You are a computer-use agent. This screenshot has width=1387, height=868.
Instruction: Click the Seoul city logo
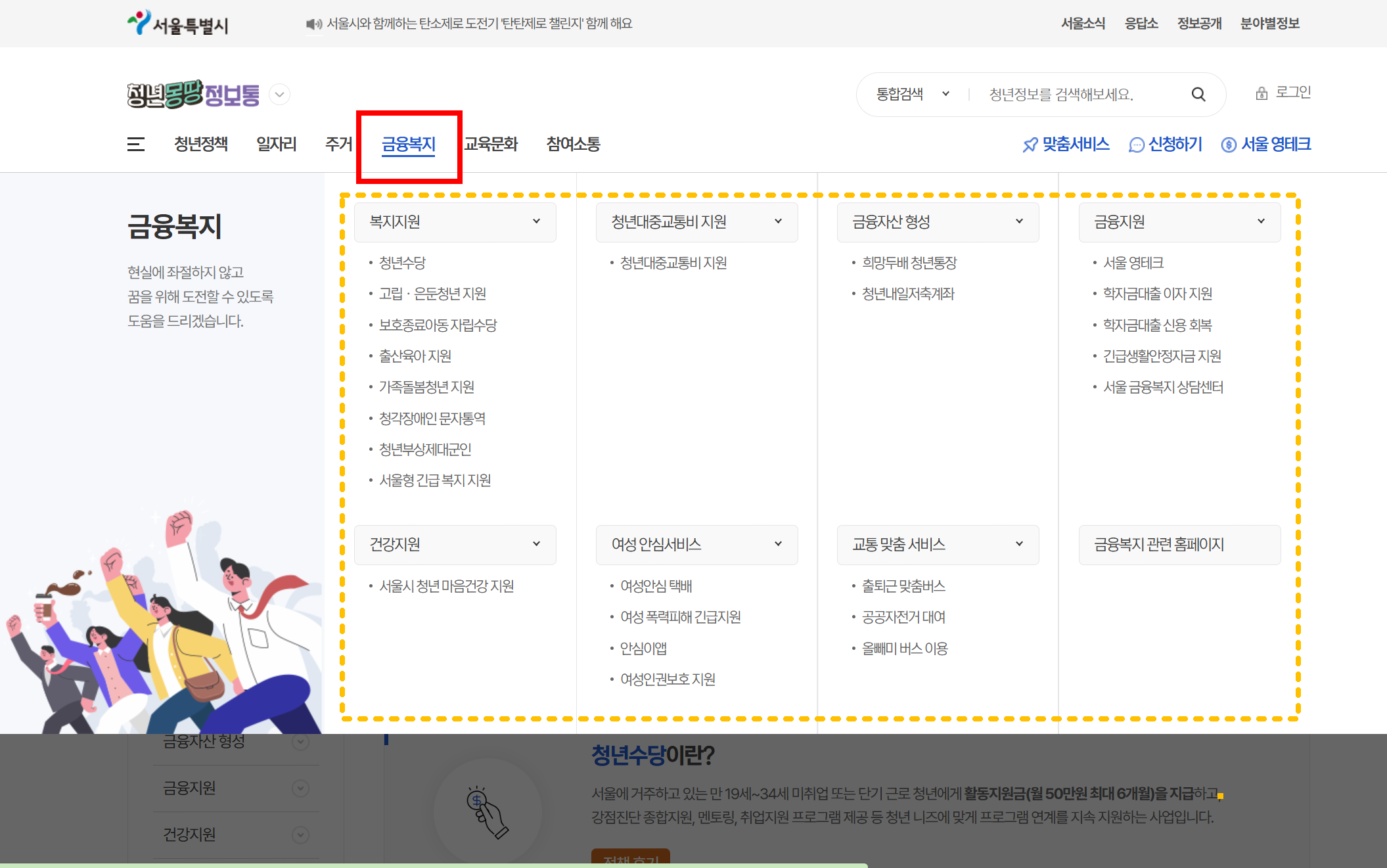[x=177, y=24]
